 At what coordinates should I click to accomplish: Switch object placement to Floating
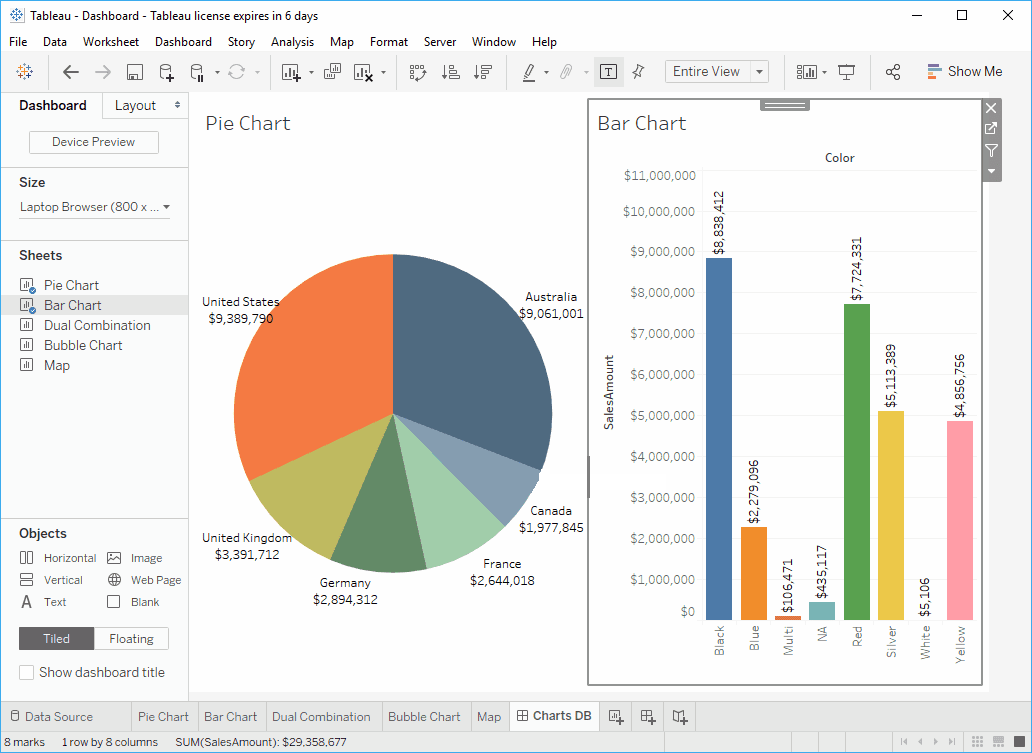tap(131, 639)
